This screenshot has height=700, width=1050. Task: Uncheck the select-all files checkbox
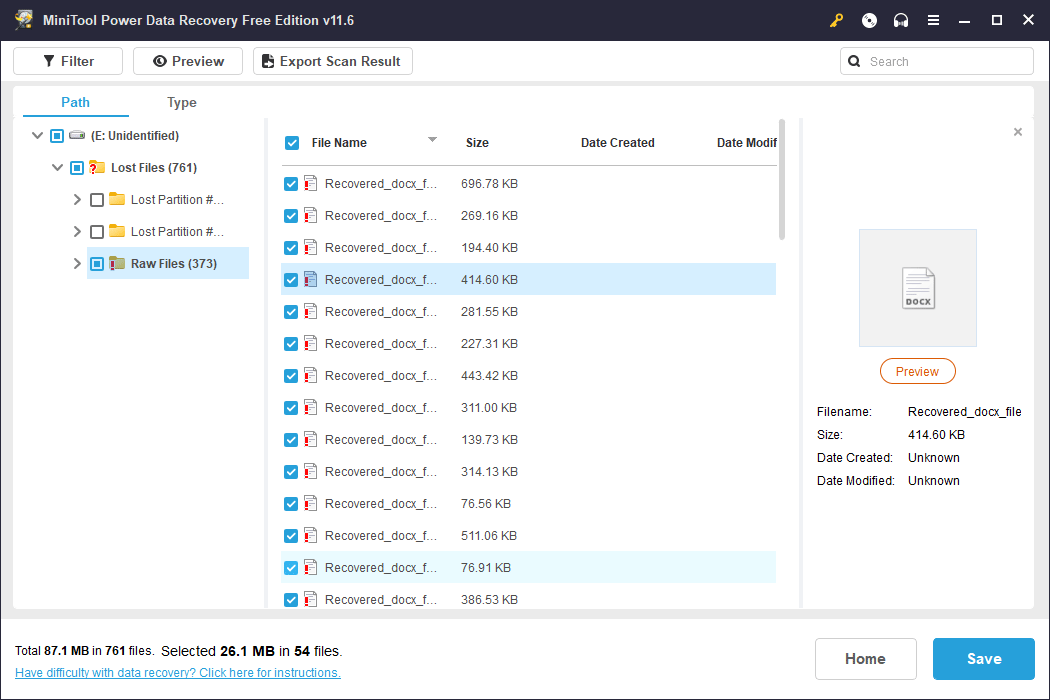[x=292, y=143]
